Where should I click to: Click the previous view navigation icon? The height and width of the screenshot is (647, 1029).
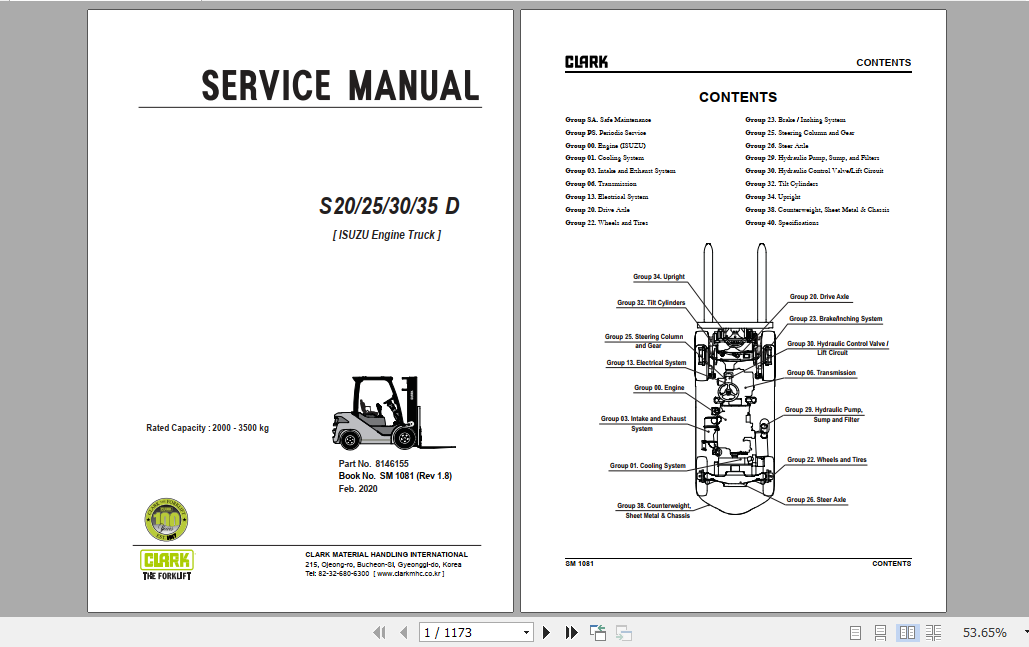598,633
